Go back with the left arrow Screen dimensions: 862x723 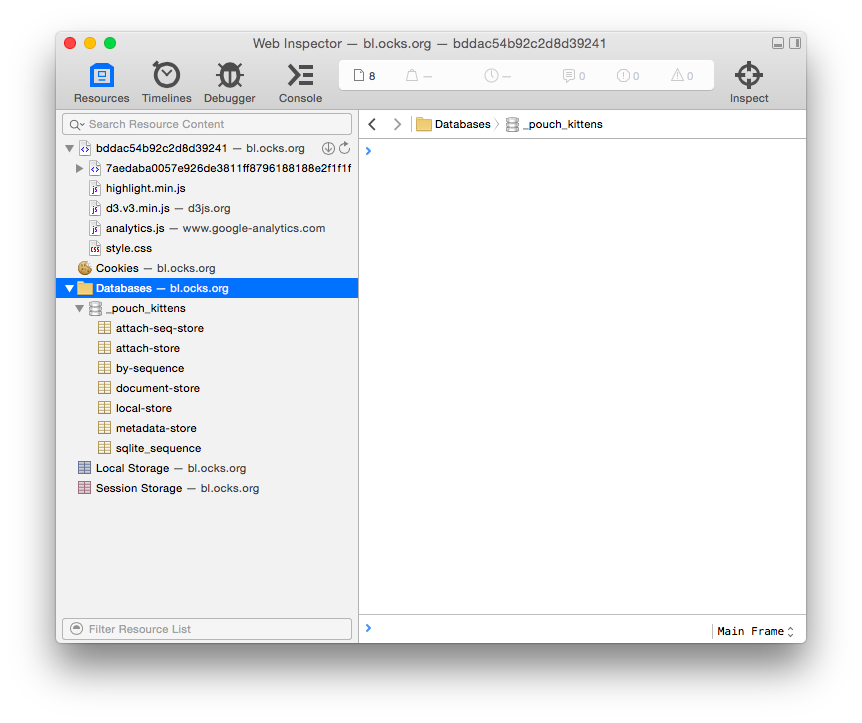coord(372,124)
